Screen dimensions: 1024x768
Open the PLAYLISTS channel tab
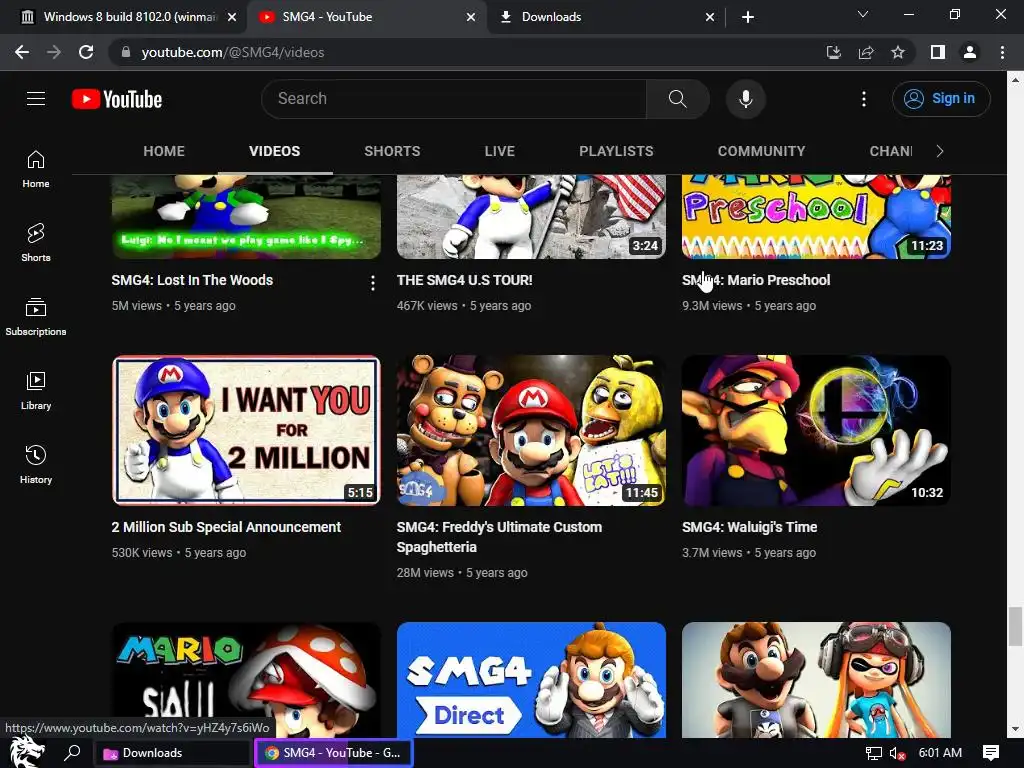pos(616,151)
